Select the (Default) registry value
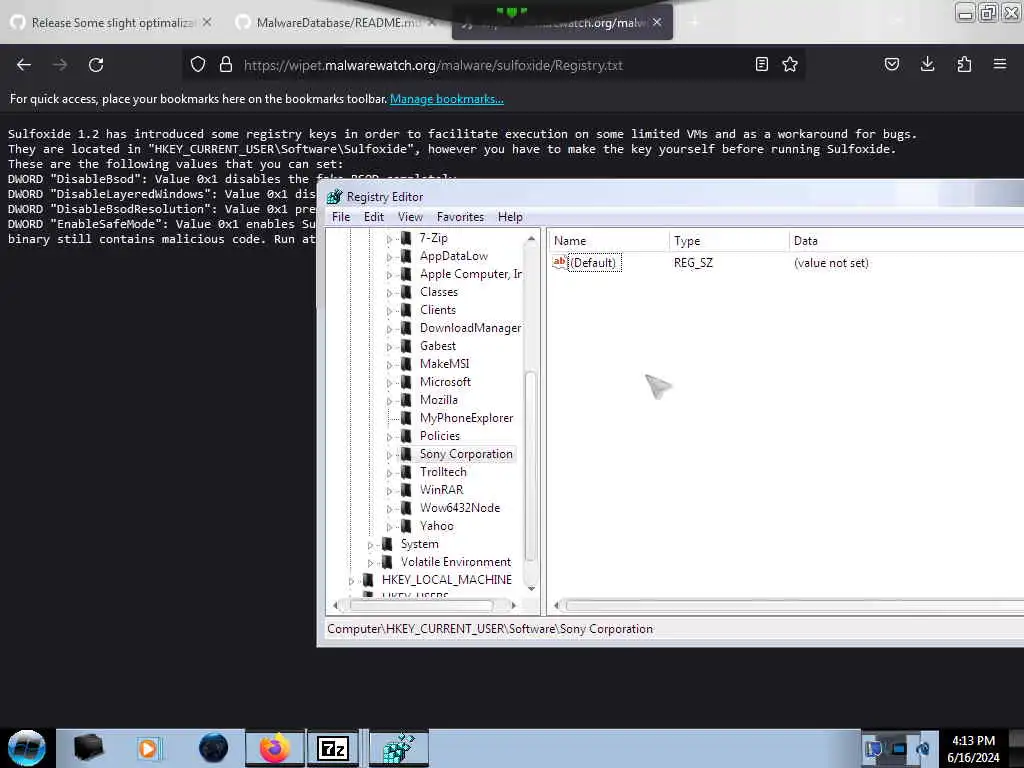 594,263
